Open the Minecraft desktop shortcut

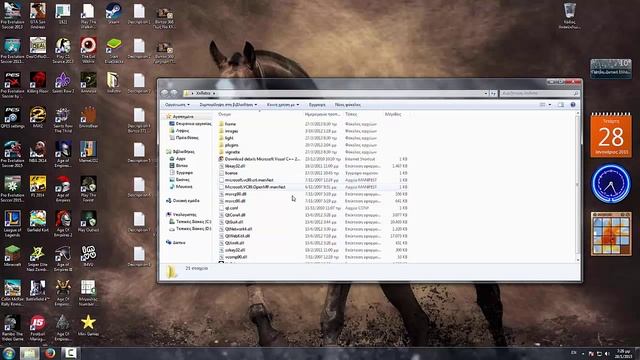coord(12,256)
